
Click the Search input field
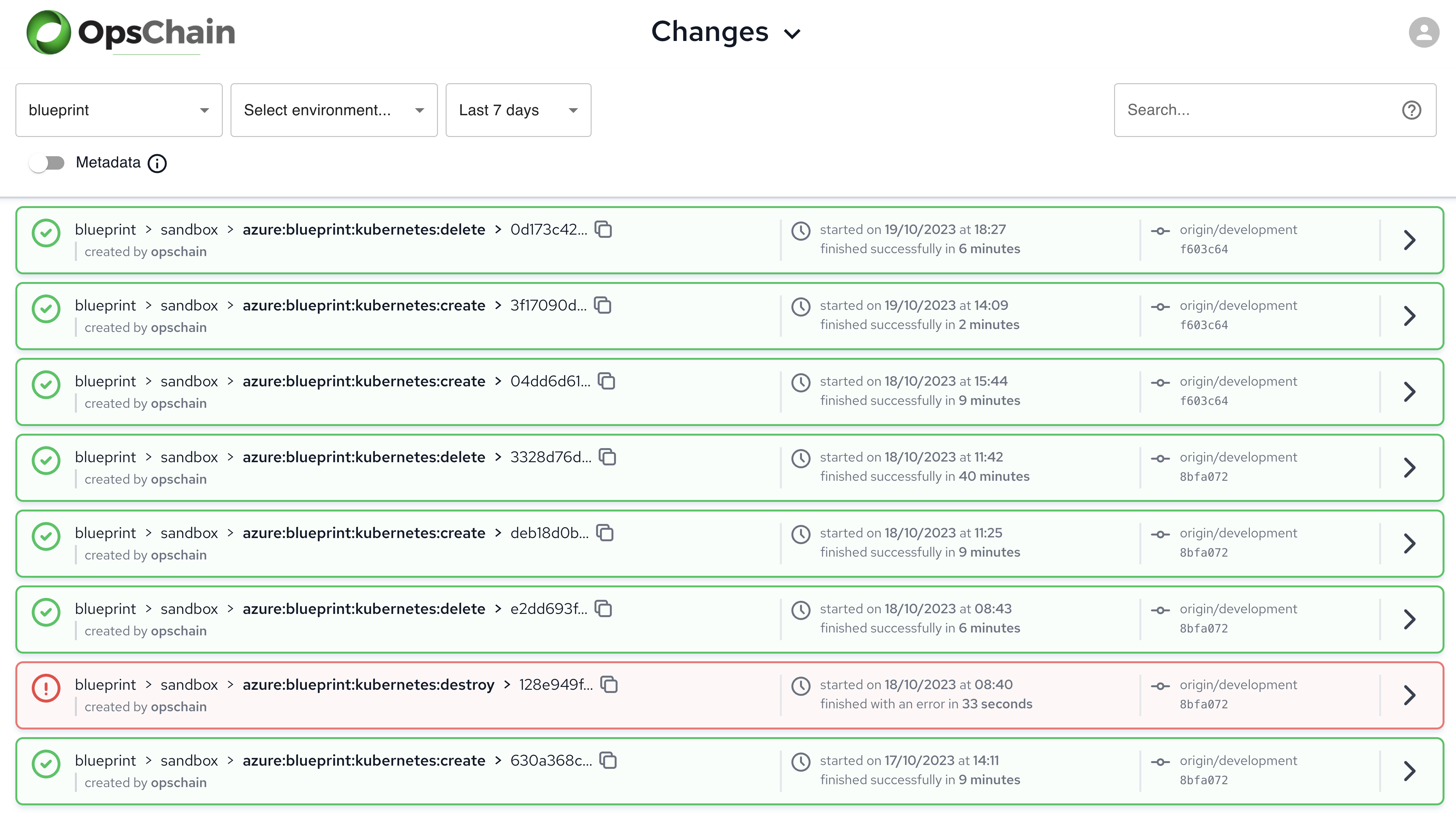click(x=1274, y=110)
